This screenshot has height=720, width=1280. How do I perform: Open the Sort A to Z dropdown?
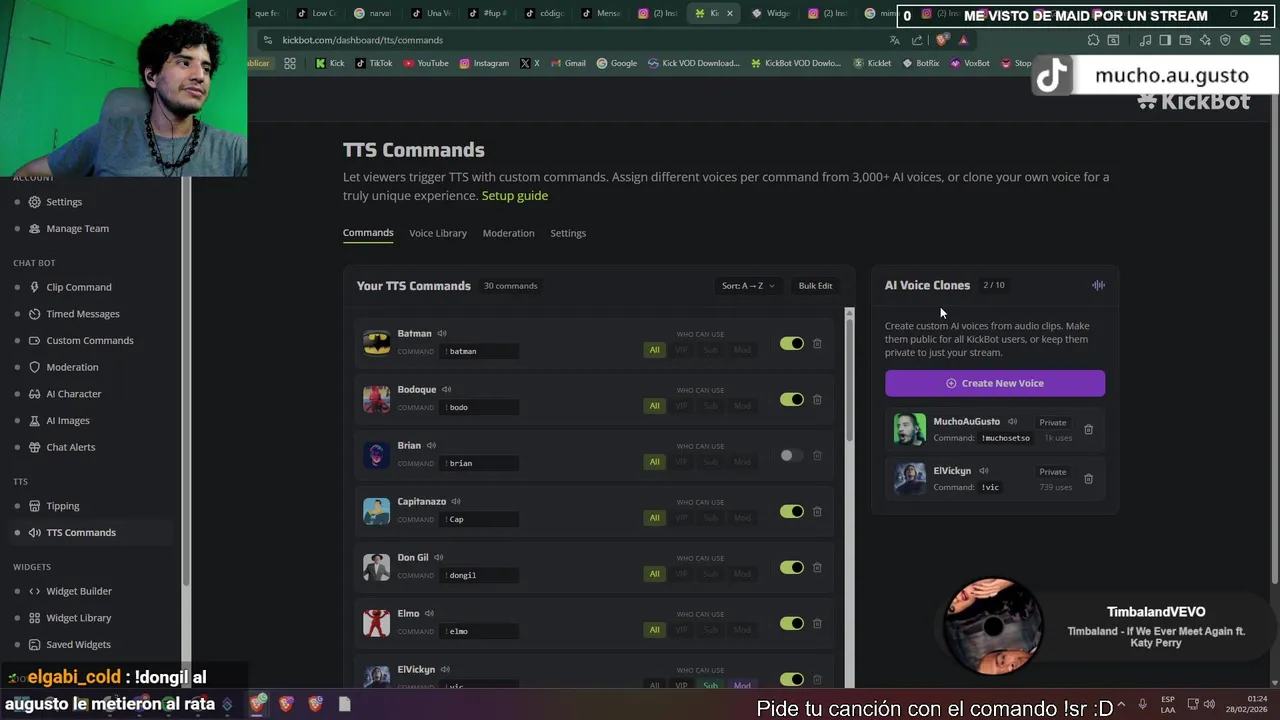748,286
